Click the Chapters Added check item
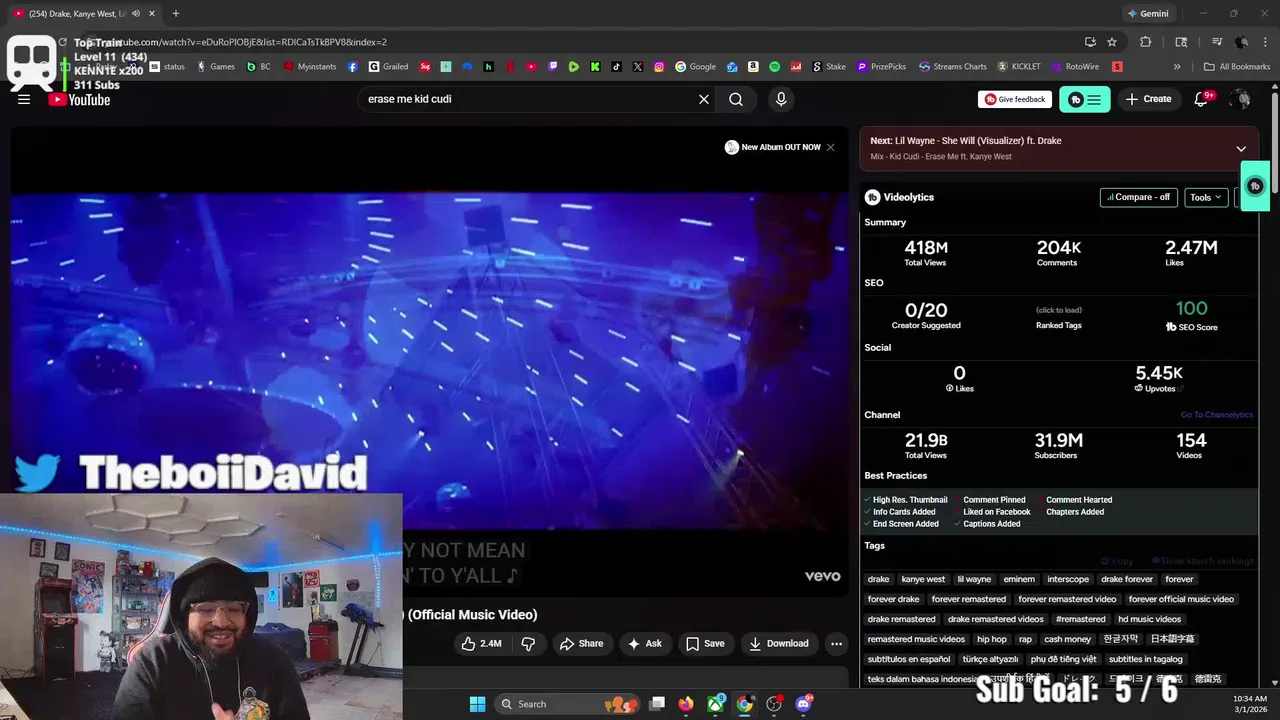This screenshot has width=1280, height=720. [x=1070, y=512]
